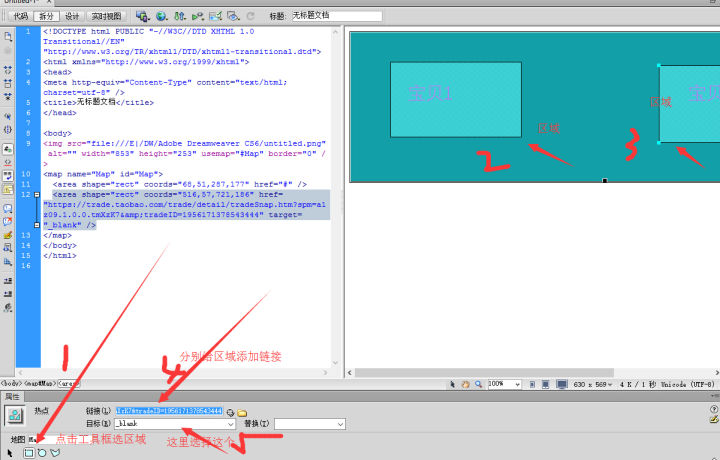Click the refresh design view icon

249,16
